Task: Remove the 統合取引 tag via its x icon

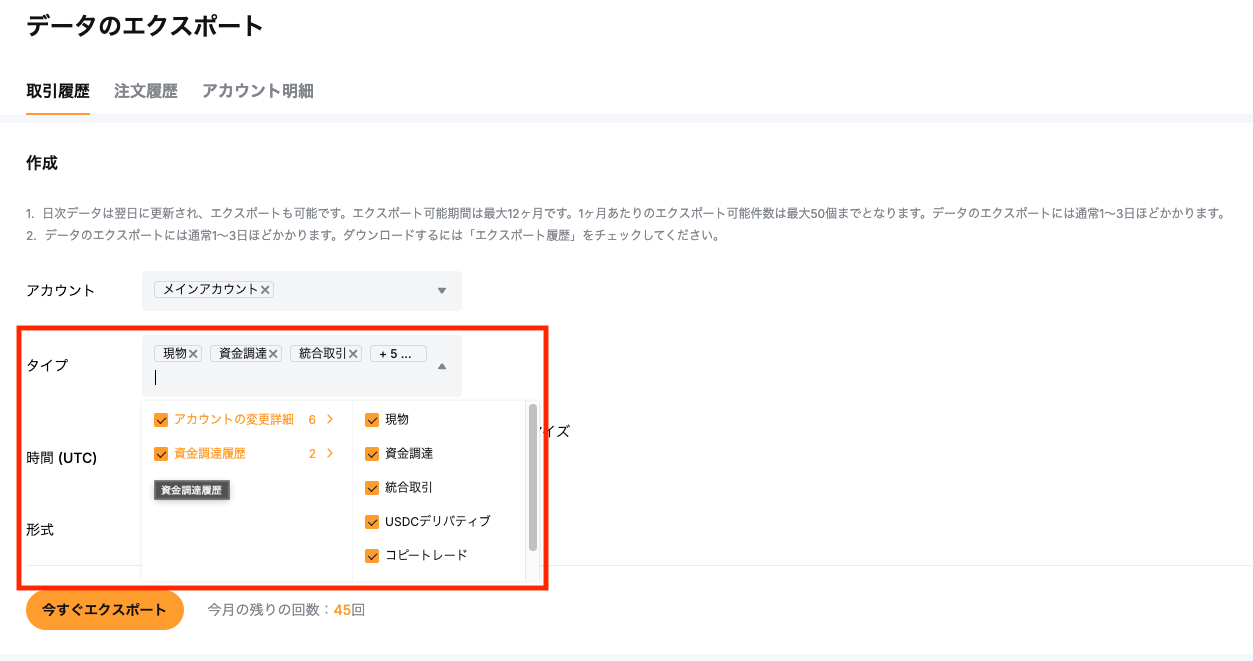Action: pos(353,354)
